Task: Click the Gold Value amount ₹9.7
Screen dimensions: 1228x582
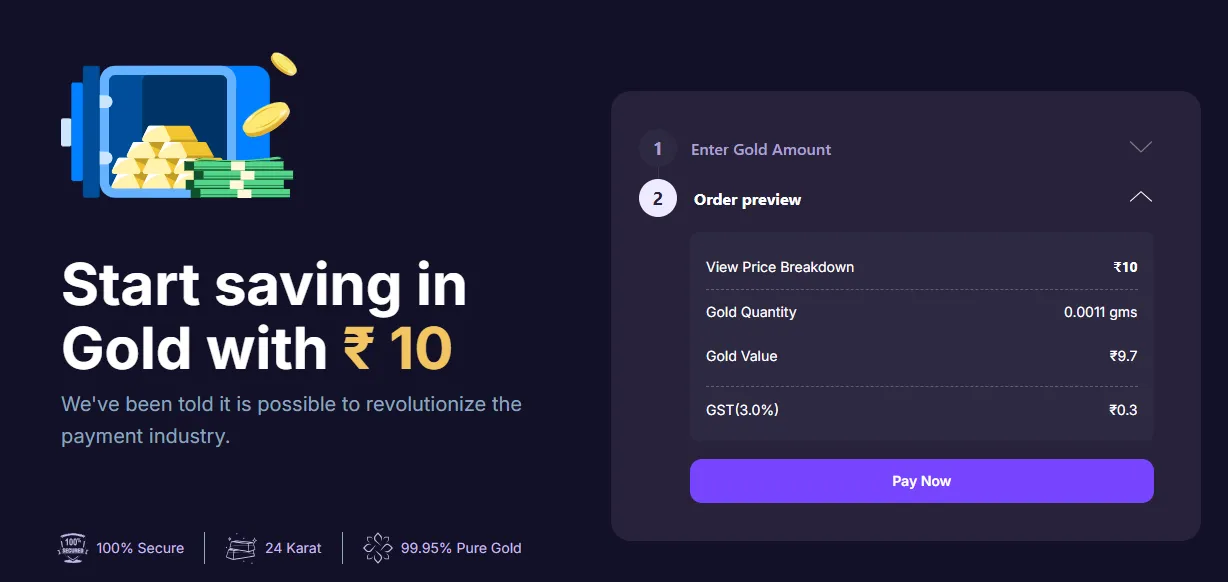Action: click(1125, 356)
